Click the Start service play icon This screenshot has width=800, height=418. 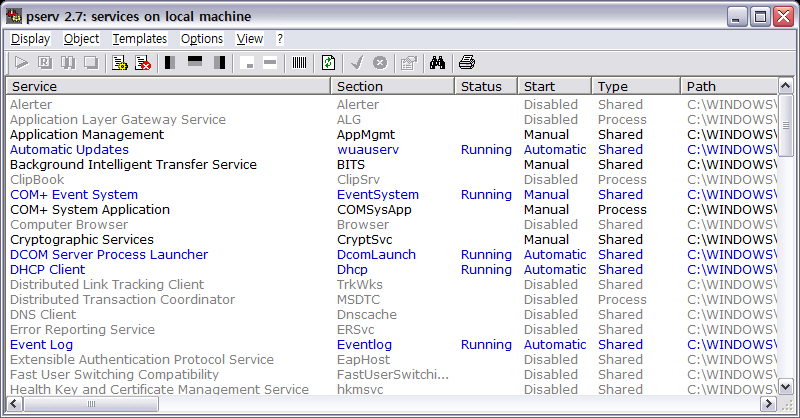(x=21, y=63)
